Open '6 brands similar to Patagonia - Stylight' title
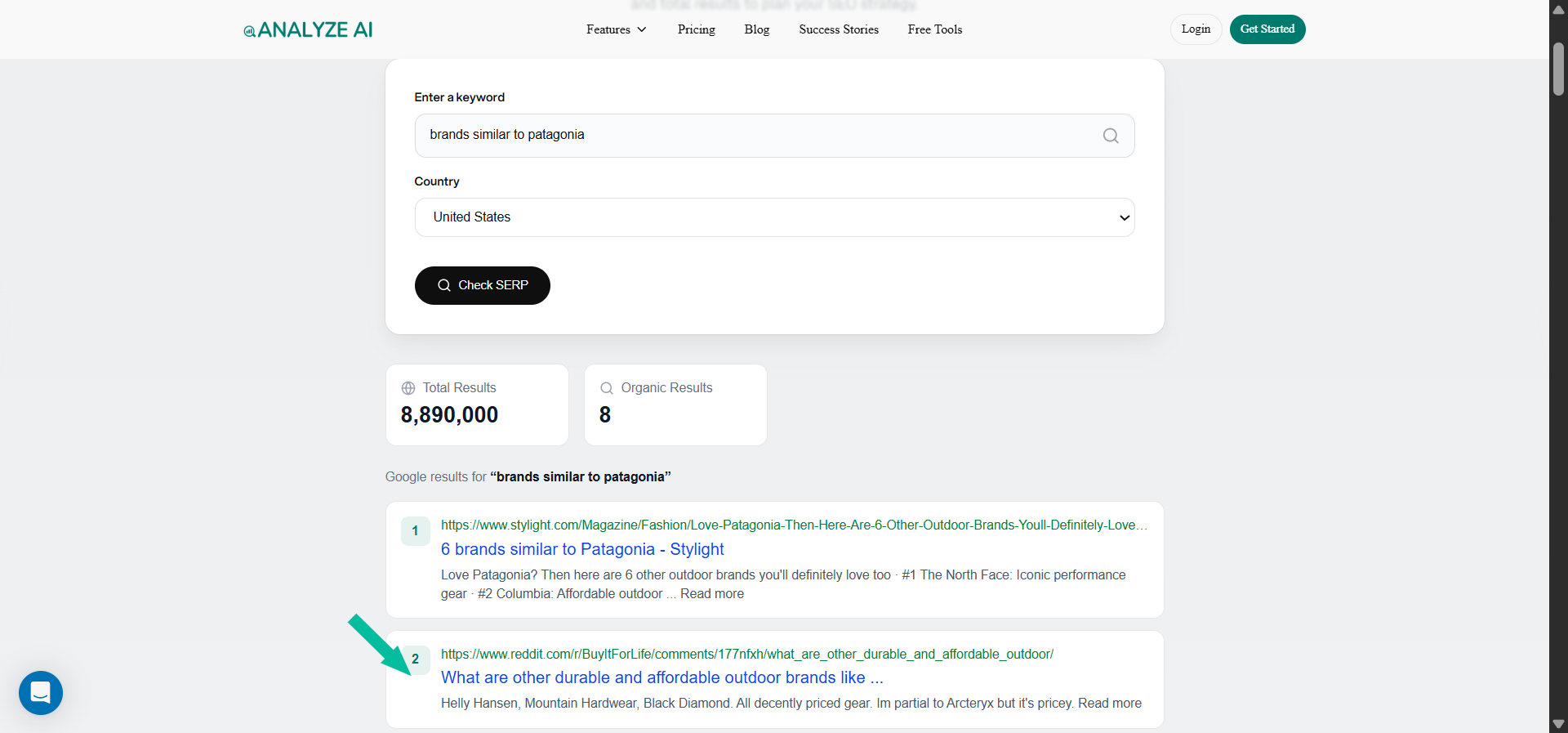This screenshot has height=733, width=1568. tap(582, 549)
